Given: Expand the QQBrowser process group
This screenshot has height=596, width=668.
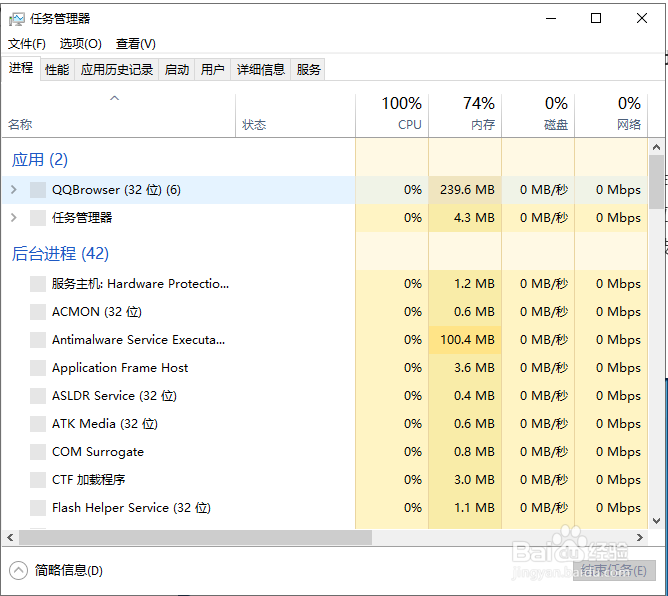Looking at the screenshot, I should point(13,190).
